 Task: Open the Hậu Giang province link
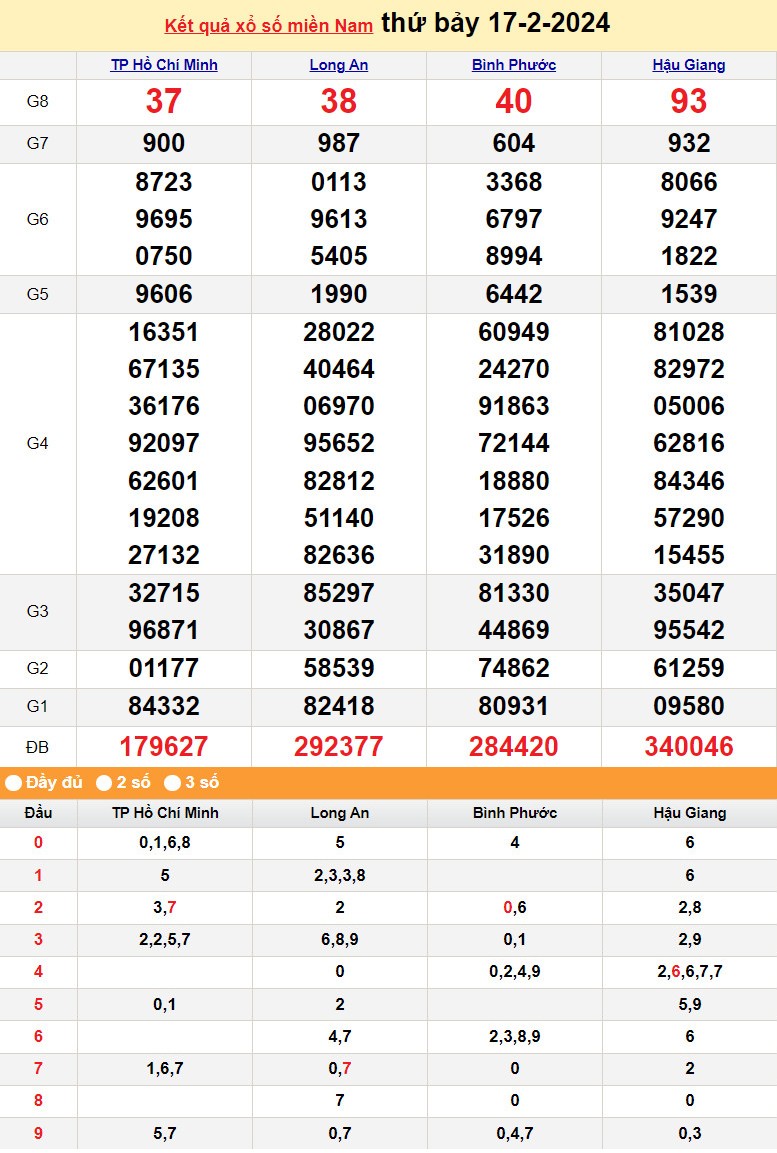point(689,65)
